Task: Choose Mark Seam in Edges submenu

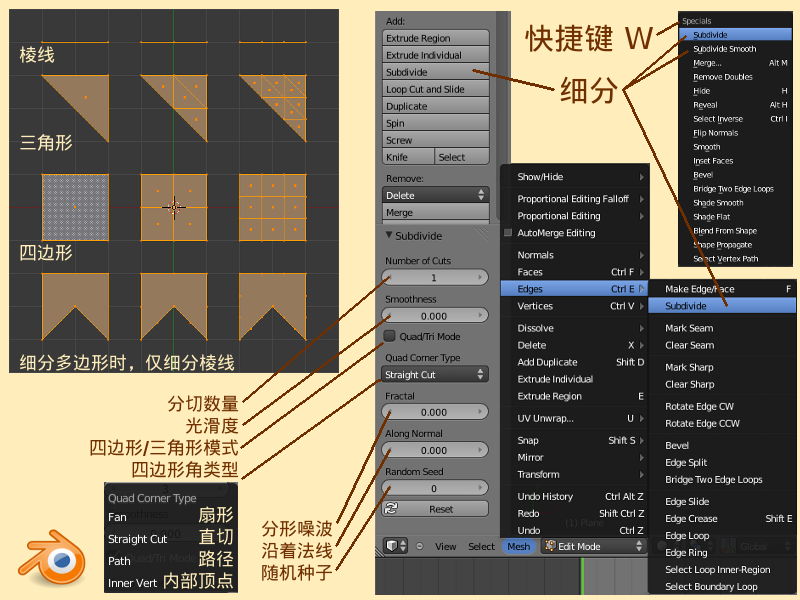Action: (722, 328)
